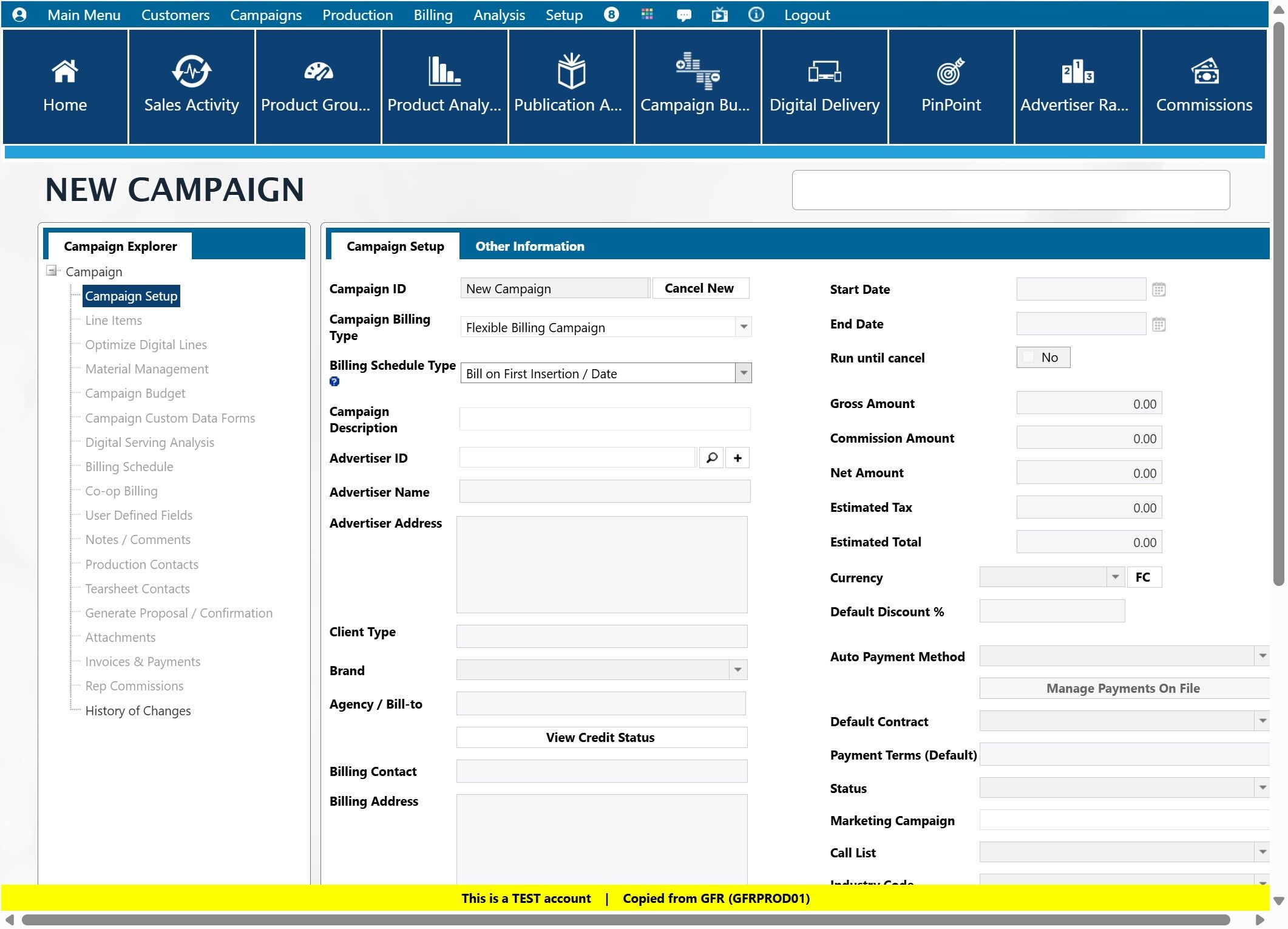
Task: Collapse the Campaign tree node
Action: point(52,271)
